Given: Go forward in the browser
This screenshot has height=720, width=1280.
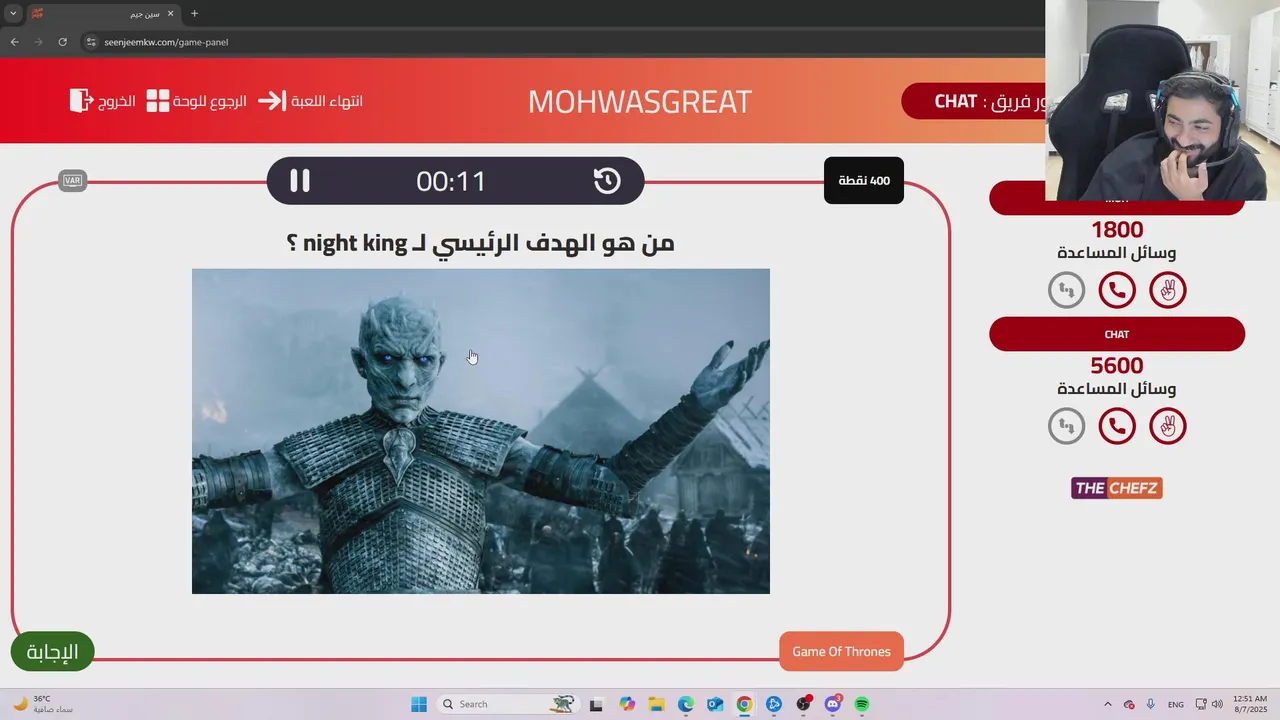Looking at the screenshot, I should 38,42.
